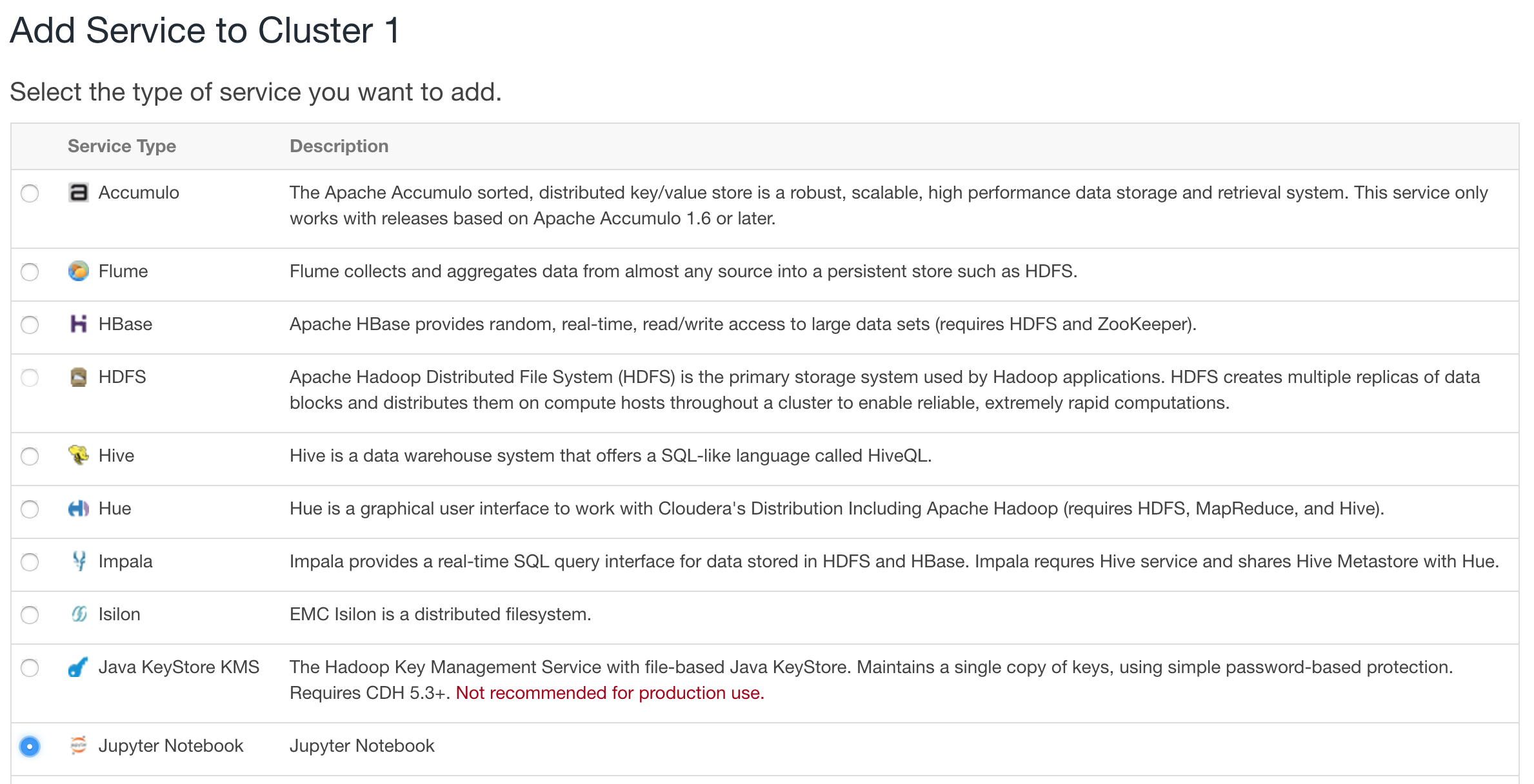Click the Hue service icon
The image size is (1534, 784).
point(77,509)
